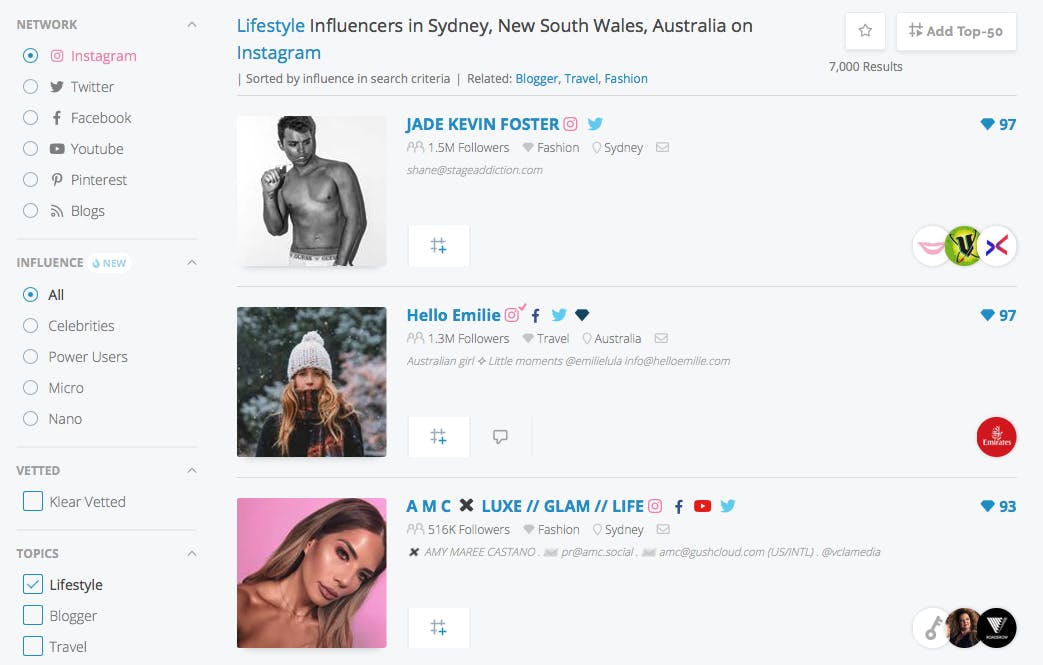The image size is (1043, 665).
Task: Collapse the Influence filter section chevron
Action: [192, 263]
